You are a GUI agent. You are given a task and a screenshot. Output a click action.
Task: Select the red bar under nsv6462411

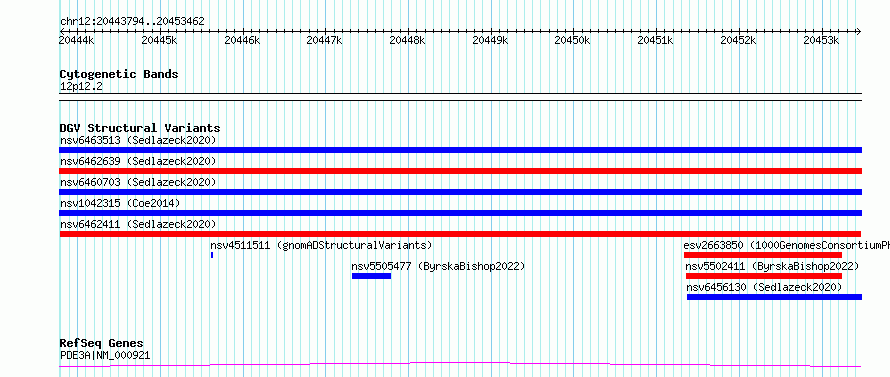coord(460,234)
